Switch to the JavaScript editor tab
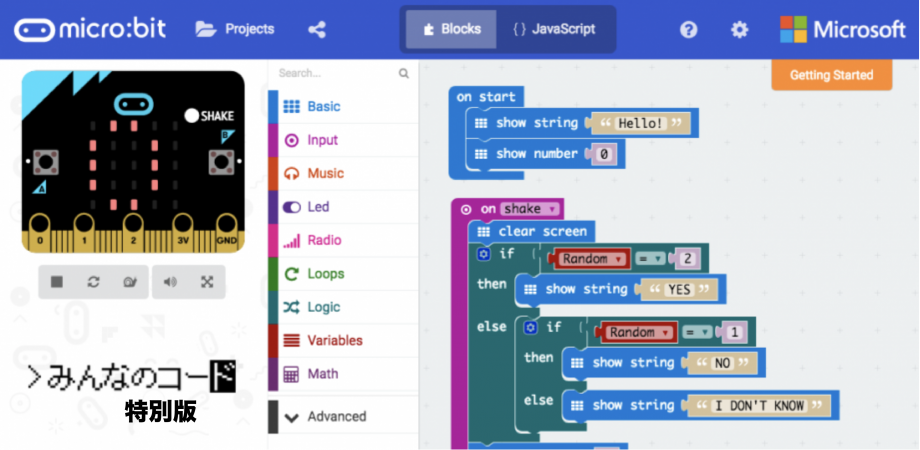 point(554,29)
